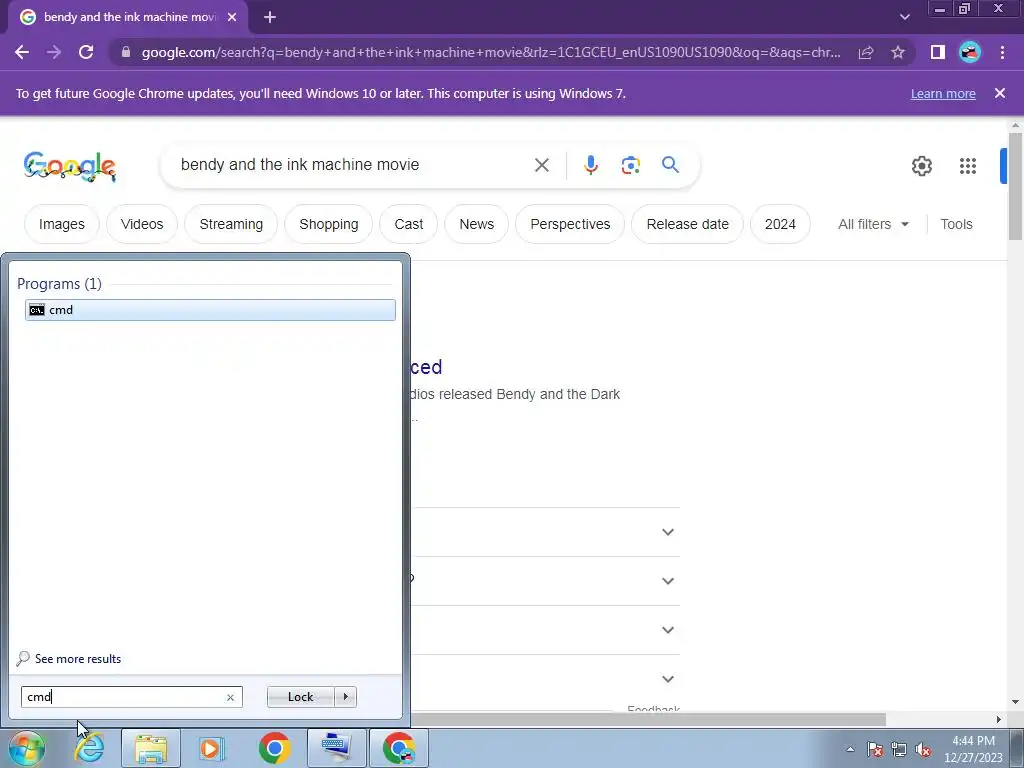Click See more results in Start menu
This screenshot has height=768, width=1024.
[x=78, y=659]
